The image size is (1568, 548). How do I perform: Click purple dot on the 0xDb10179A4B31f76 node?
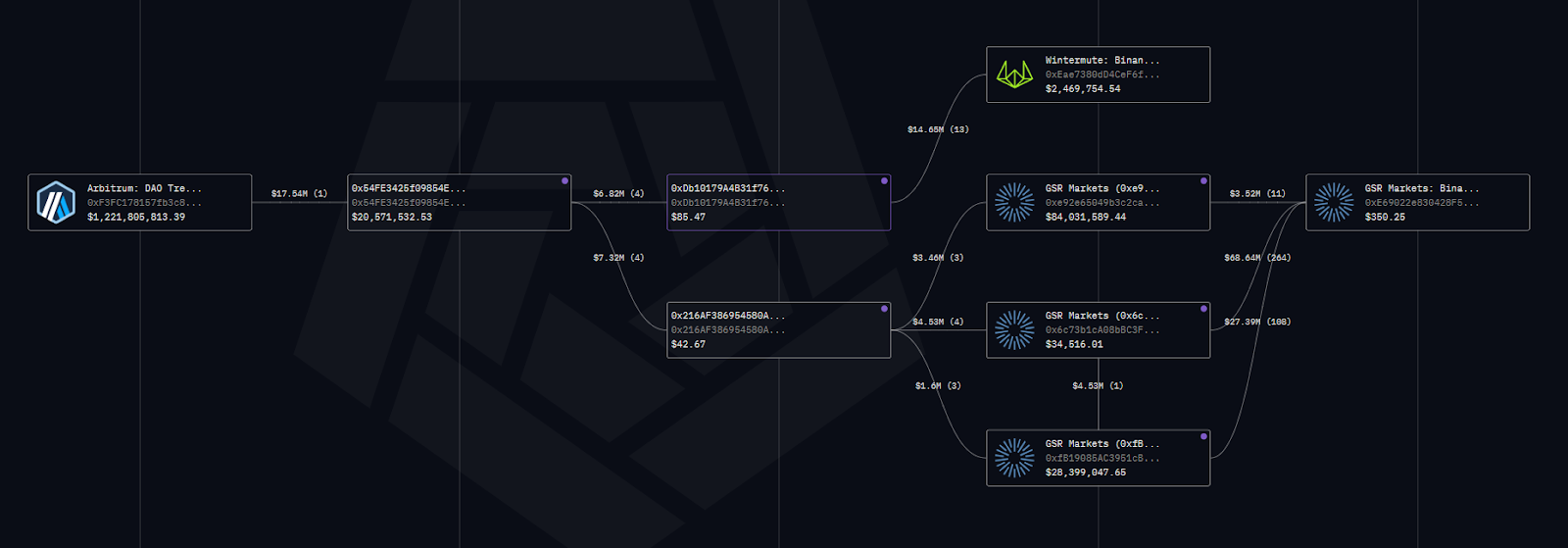click(x=884, y=181)
